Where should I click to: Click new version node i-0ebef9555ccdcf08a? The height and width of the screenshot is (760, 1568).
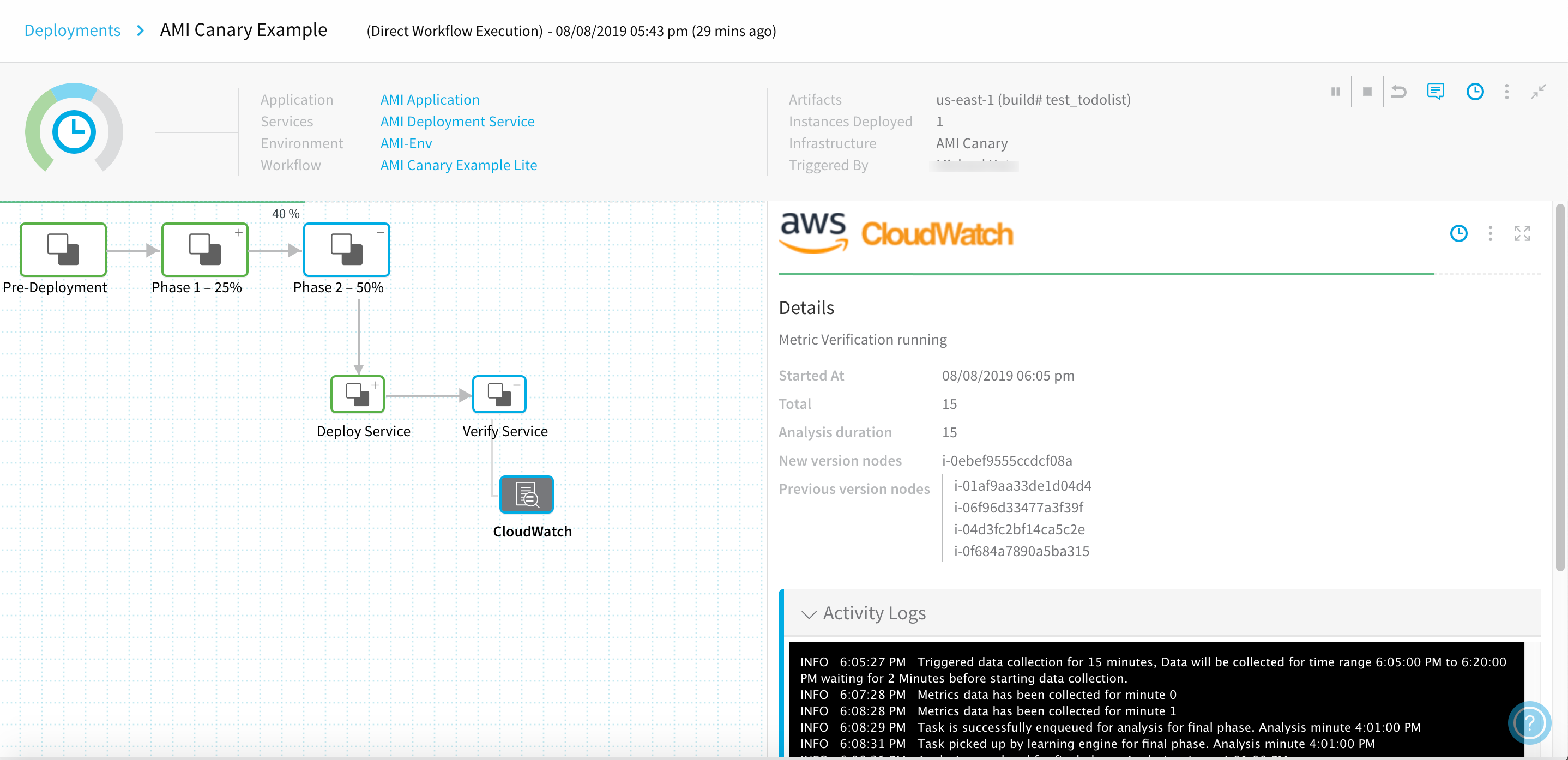pyautogui.click(x=1007, y=461)
